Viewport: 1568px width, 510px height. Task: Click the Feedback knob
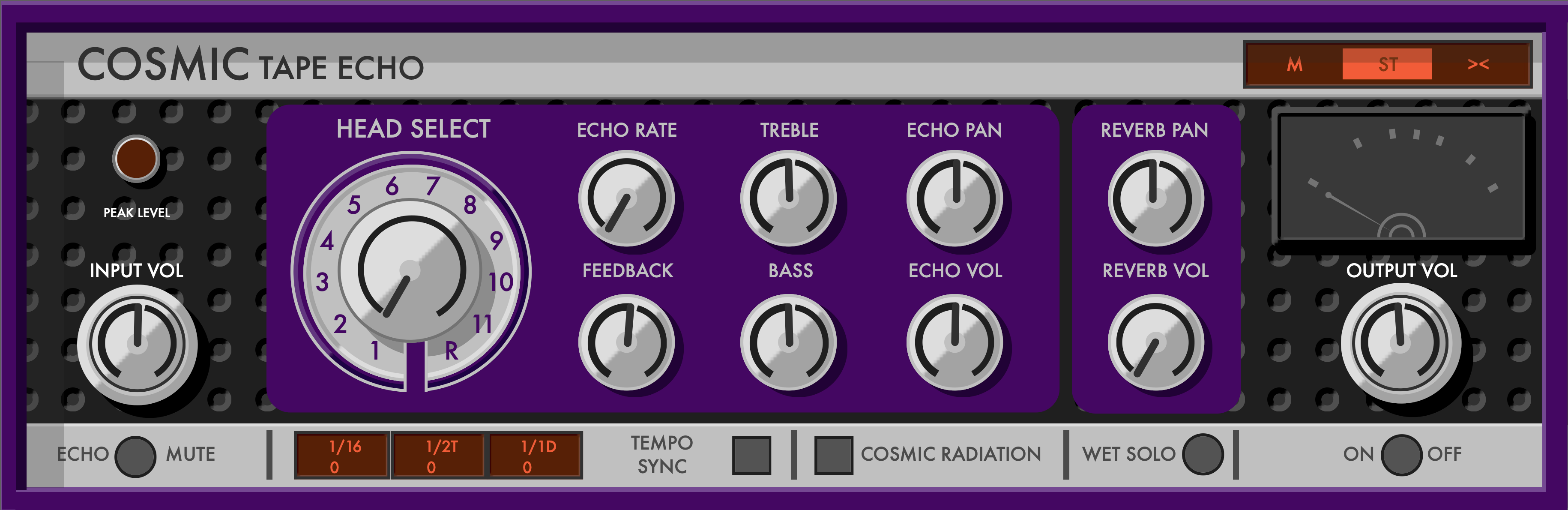[626, 342]
